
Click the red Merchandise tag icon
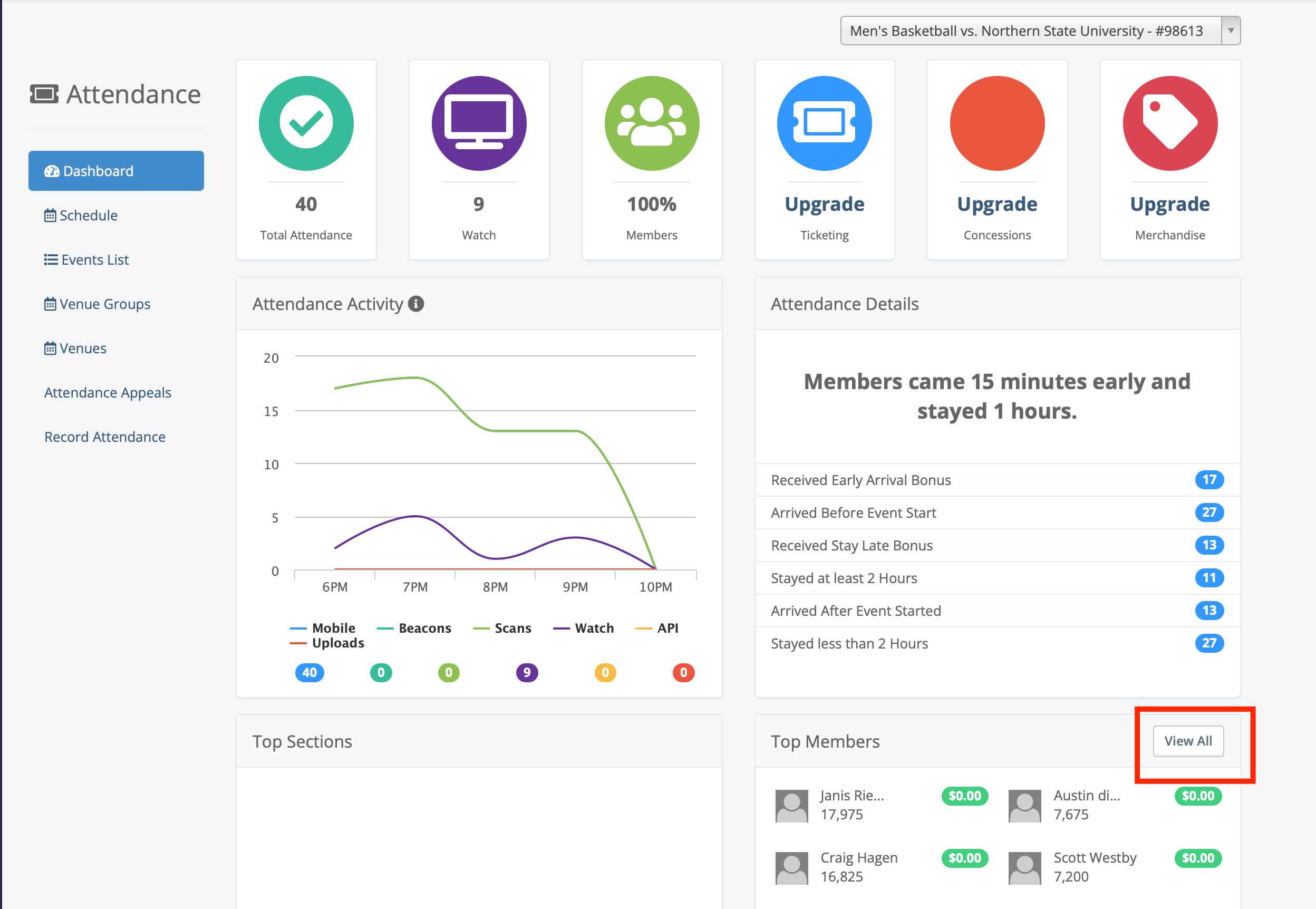1169,123
